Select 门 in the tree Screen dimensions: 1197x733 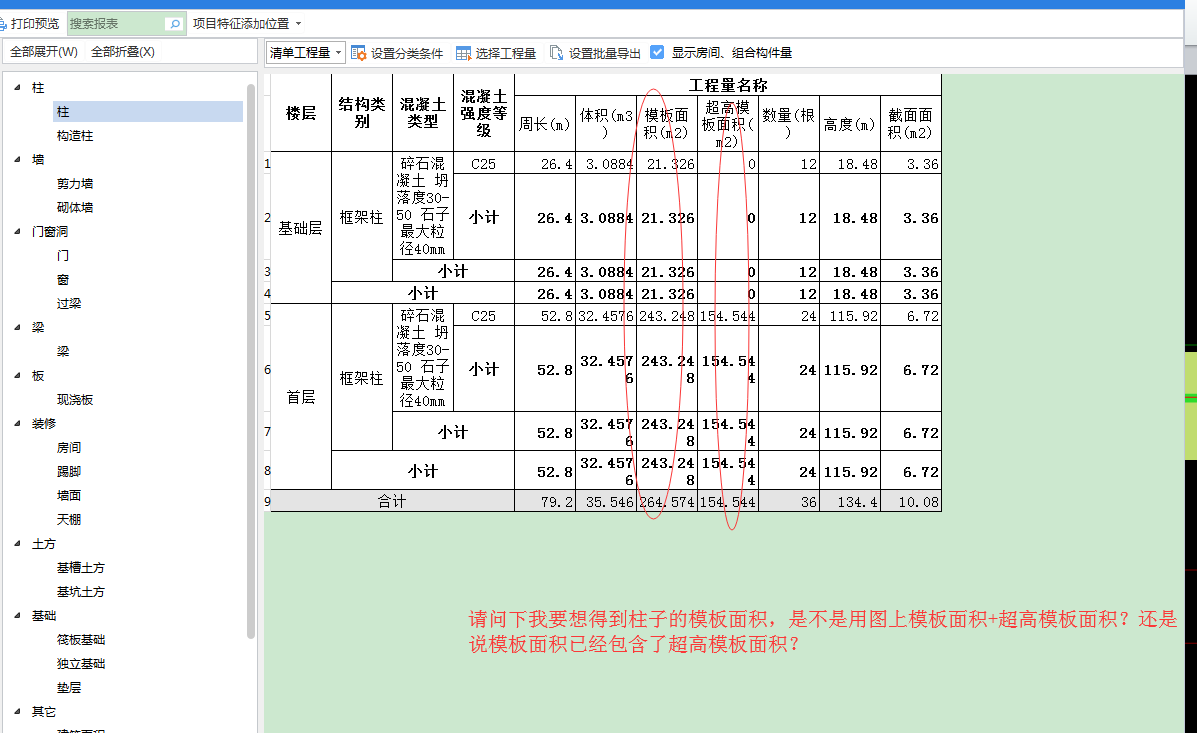point(63,256)
